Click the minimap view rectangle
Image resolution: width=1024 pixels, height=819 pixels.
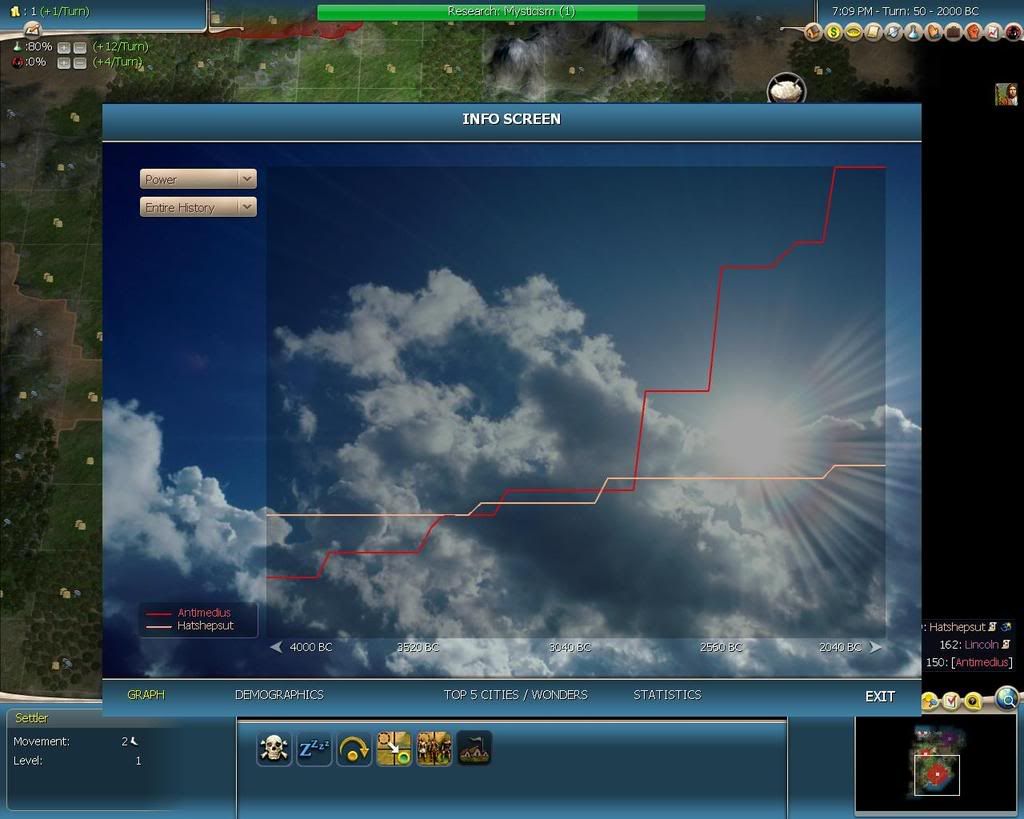(x=937, y=775)
